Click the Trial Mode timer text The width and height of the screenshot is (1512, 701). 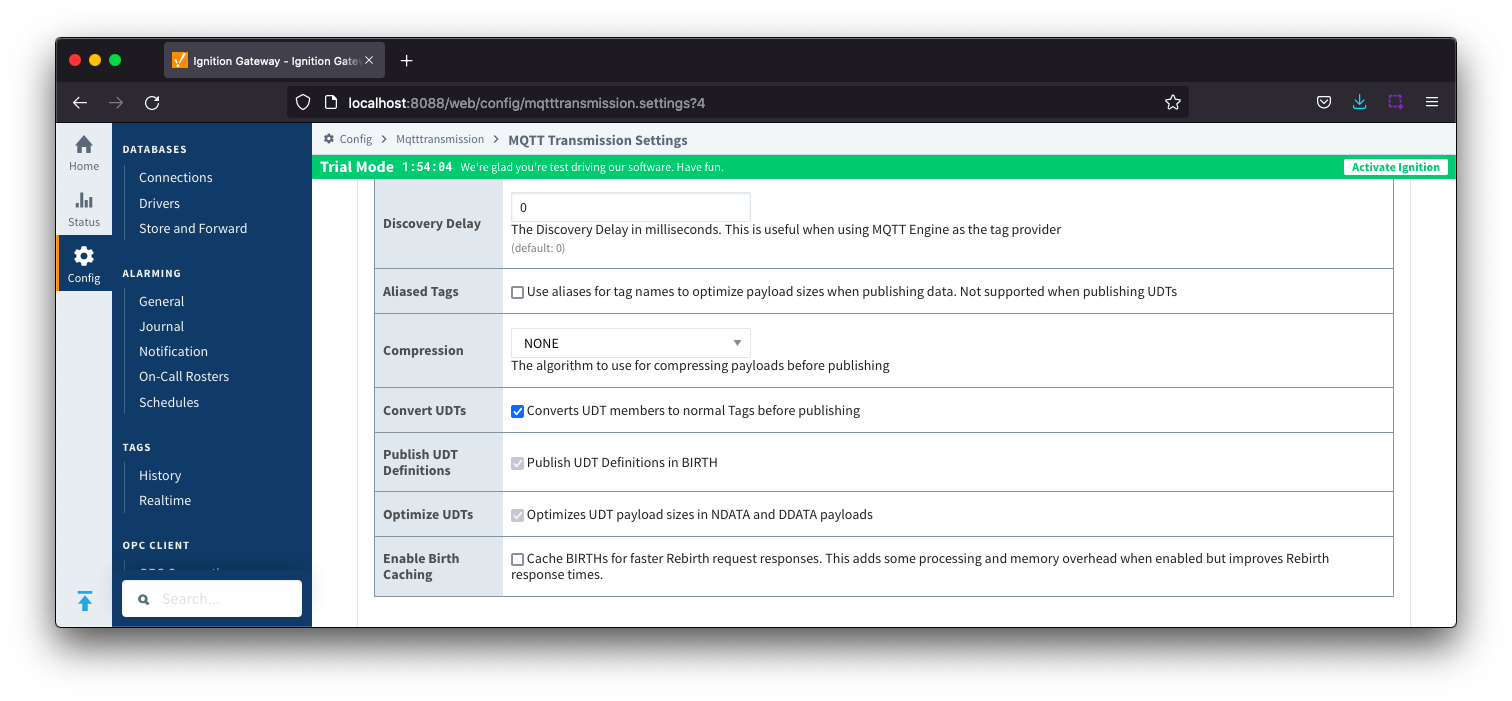pos(427,167)
